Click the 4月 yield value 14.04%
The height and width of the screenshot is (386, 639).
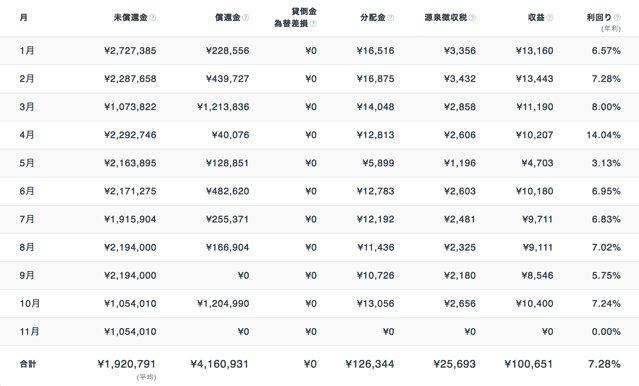click(x=604, y=135)
